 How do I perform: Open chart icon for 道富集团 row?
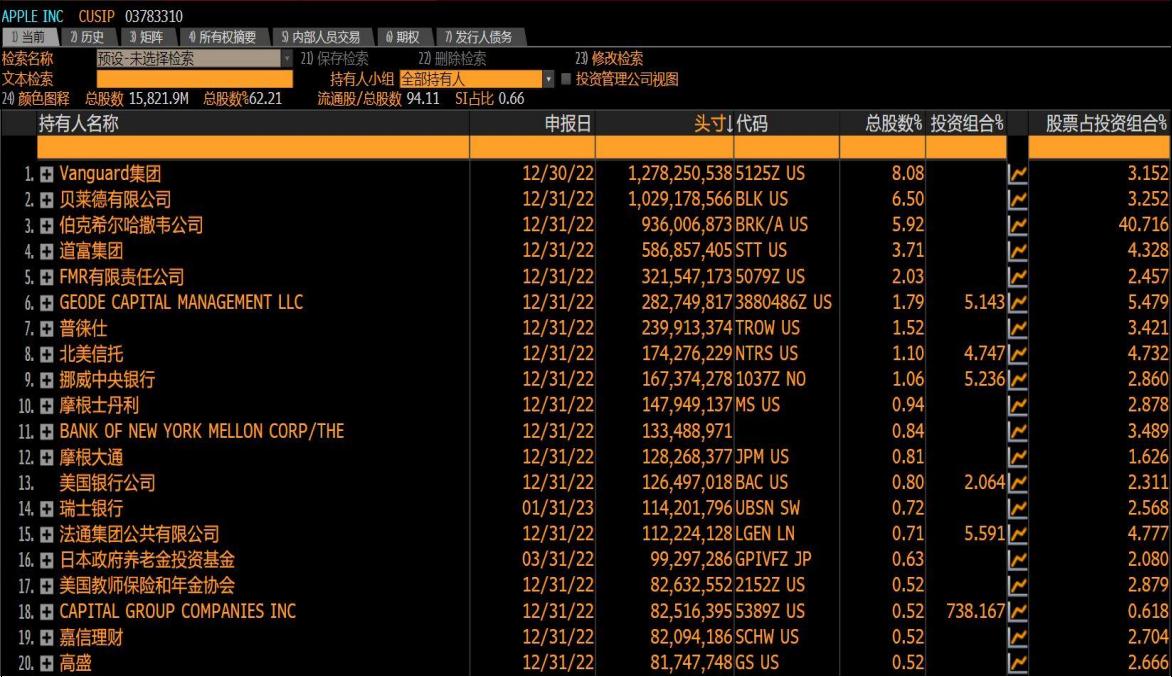(x=1017, y=250)
